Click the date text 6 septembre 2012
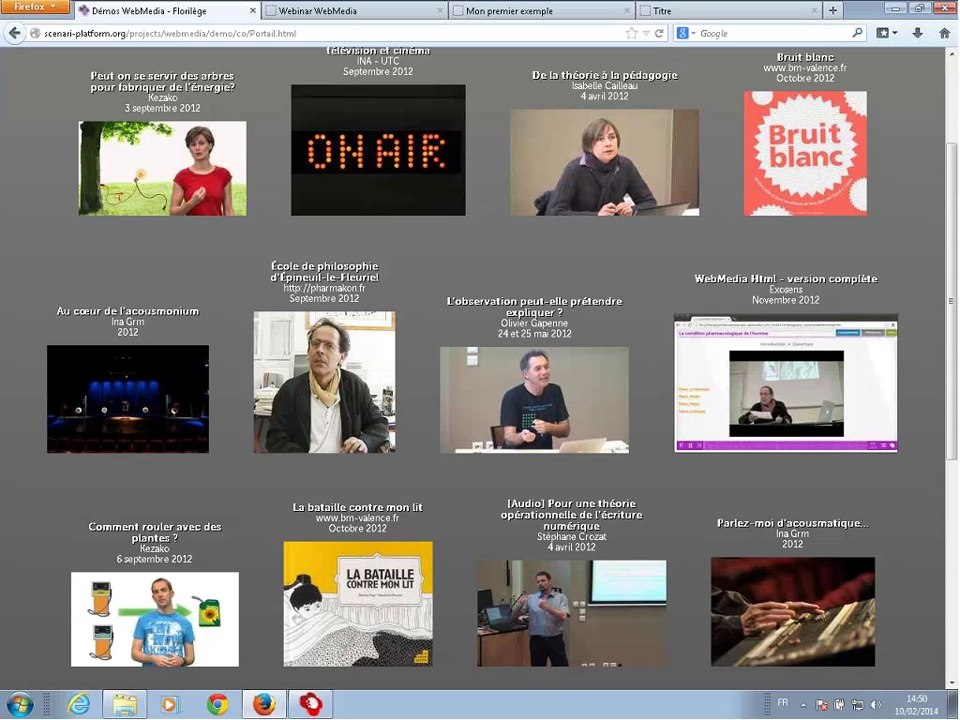Image resolution: width=960 pixels, height=720 pixels. pos(154,559)
